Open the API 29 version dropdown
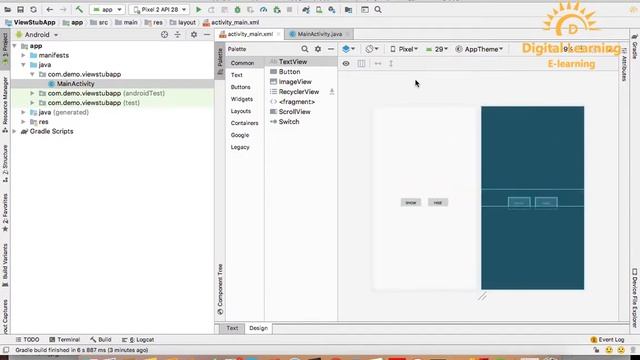 pyautogui.click(x=437, y=49)
